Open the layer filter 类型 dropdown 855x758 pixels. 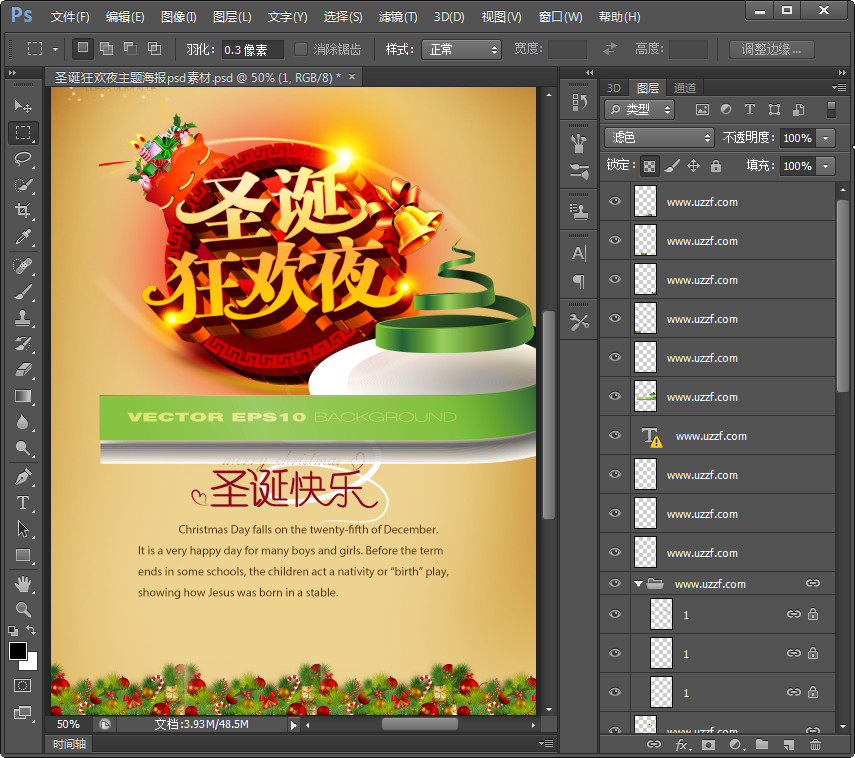[x=640, y=110]
